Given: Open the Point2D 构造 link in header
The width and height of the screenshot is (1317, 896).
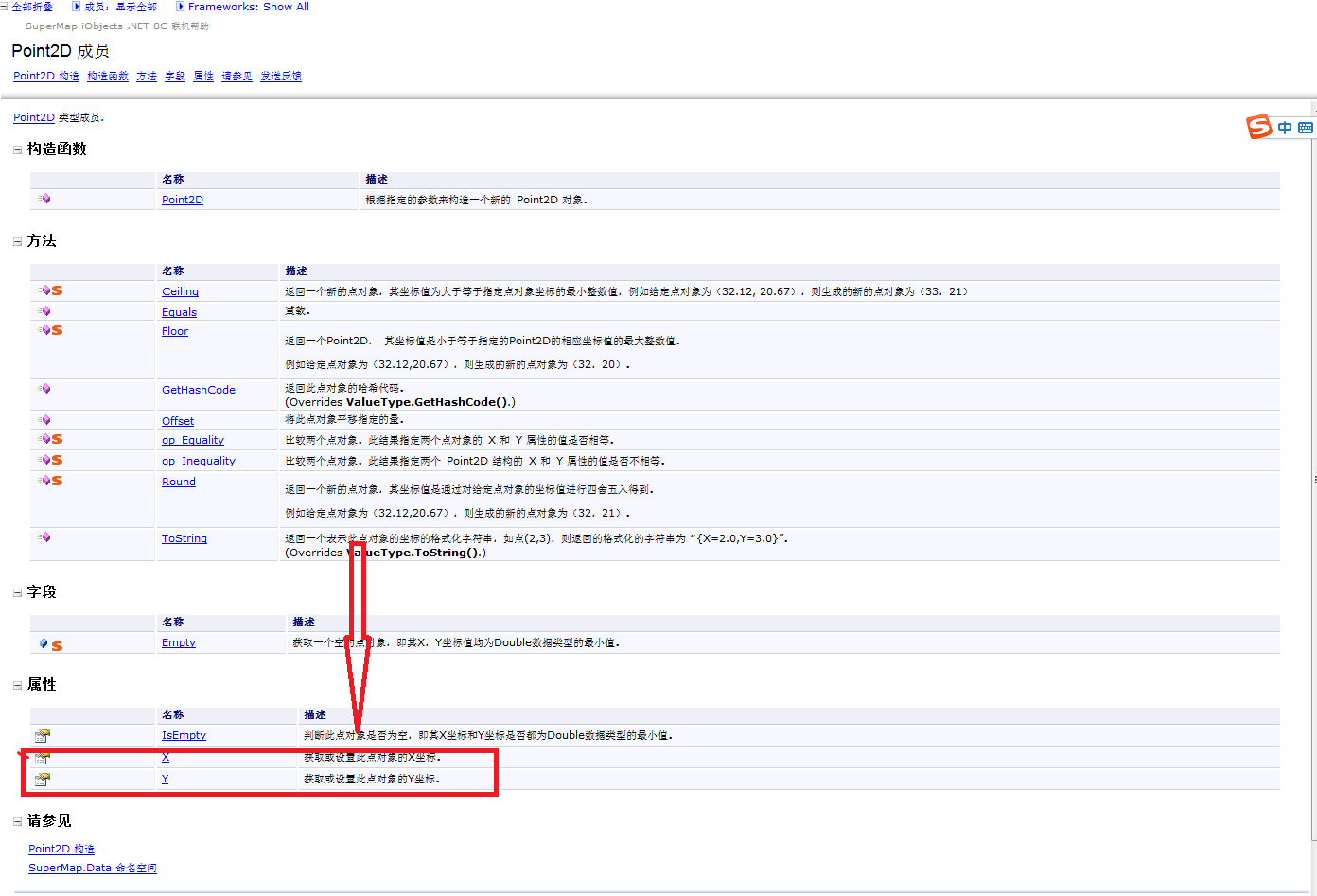Looking at the screenshot, I should pos(46,77).
